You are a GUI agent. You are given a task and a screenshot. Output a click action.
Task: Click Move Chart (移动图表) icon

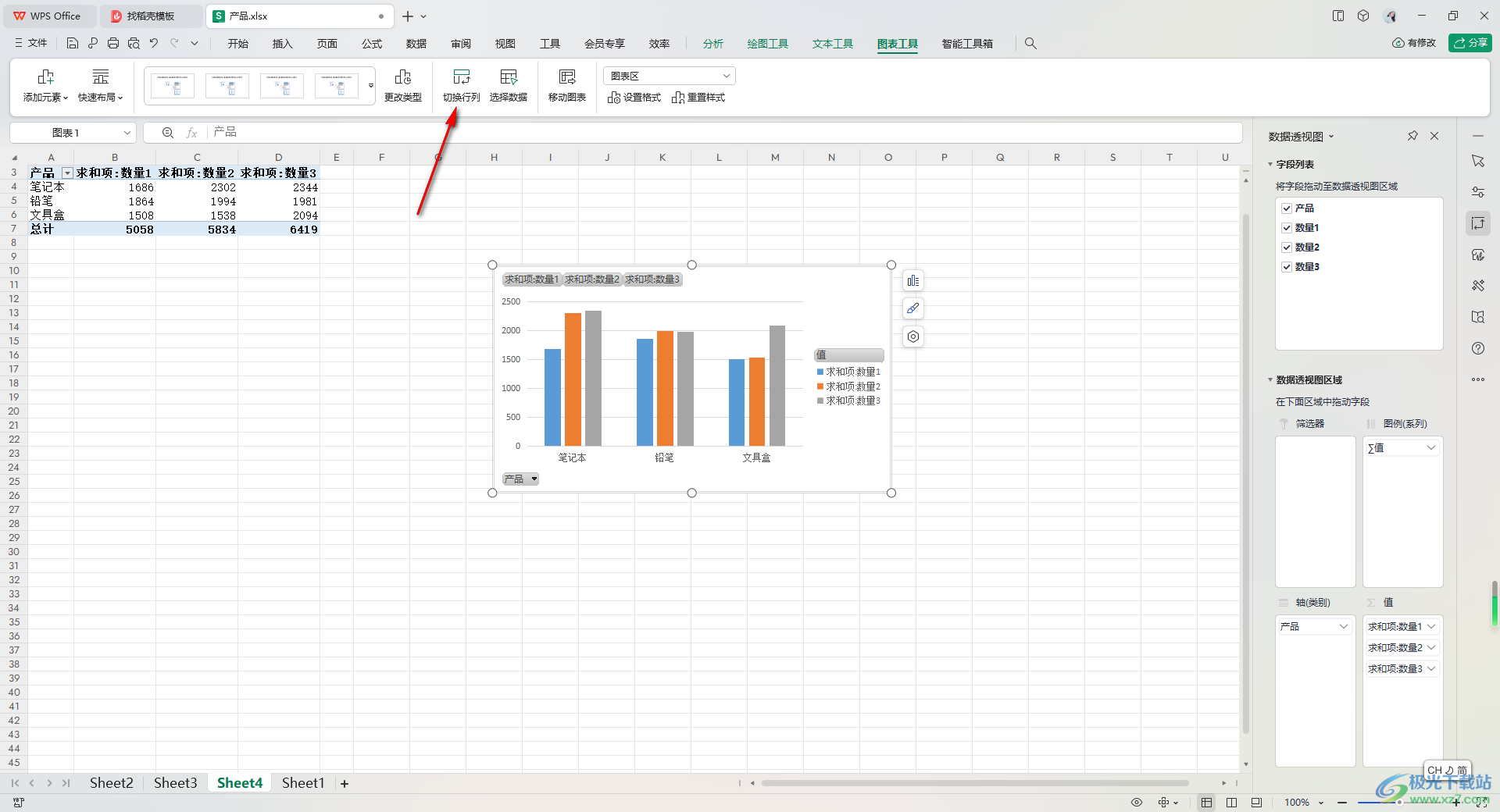coord(567,77)
